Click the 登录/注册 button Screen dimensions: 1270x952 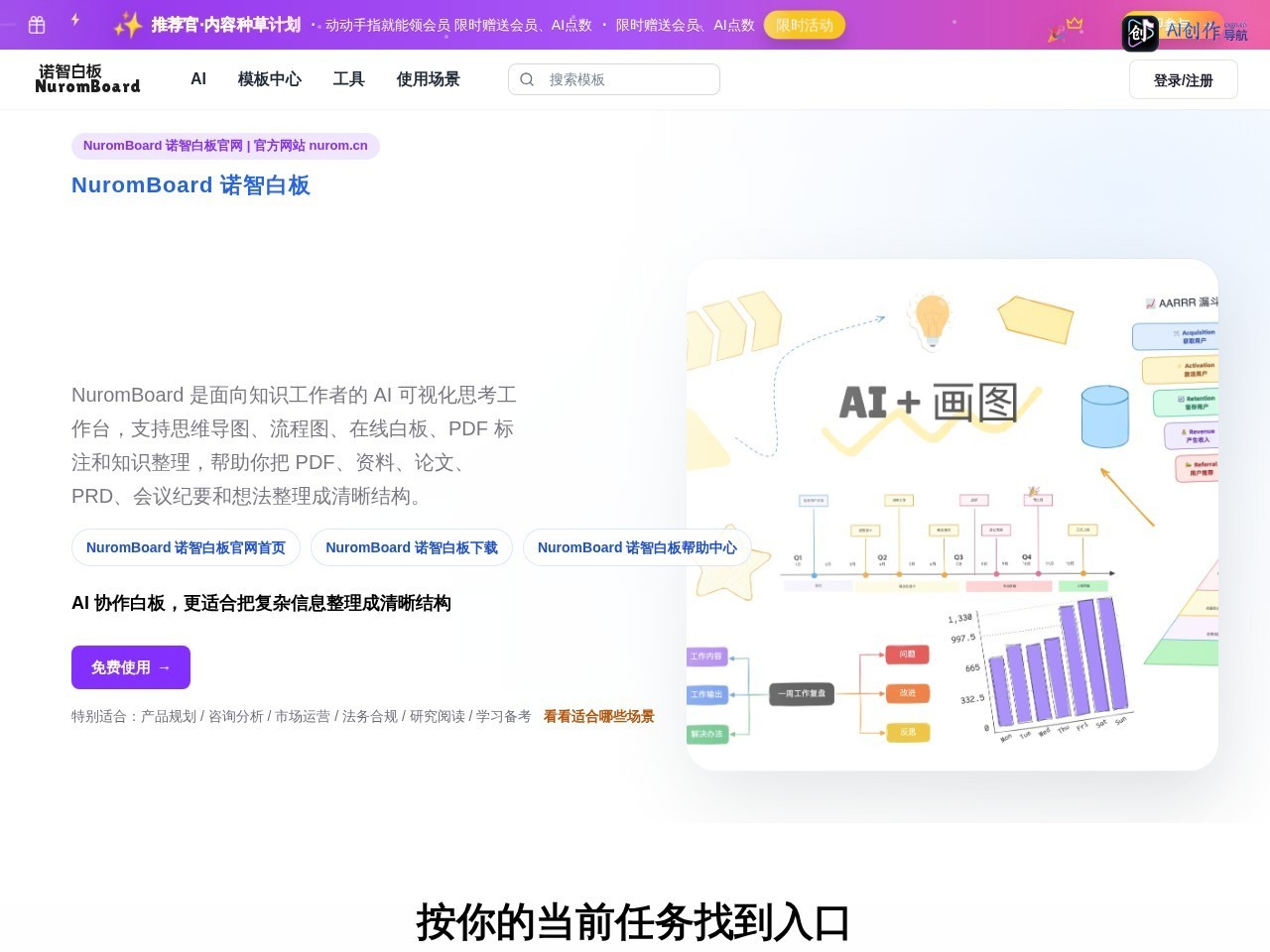[1184, 79]
